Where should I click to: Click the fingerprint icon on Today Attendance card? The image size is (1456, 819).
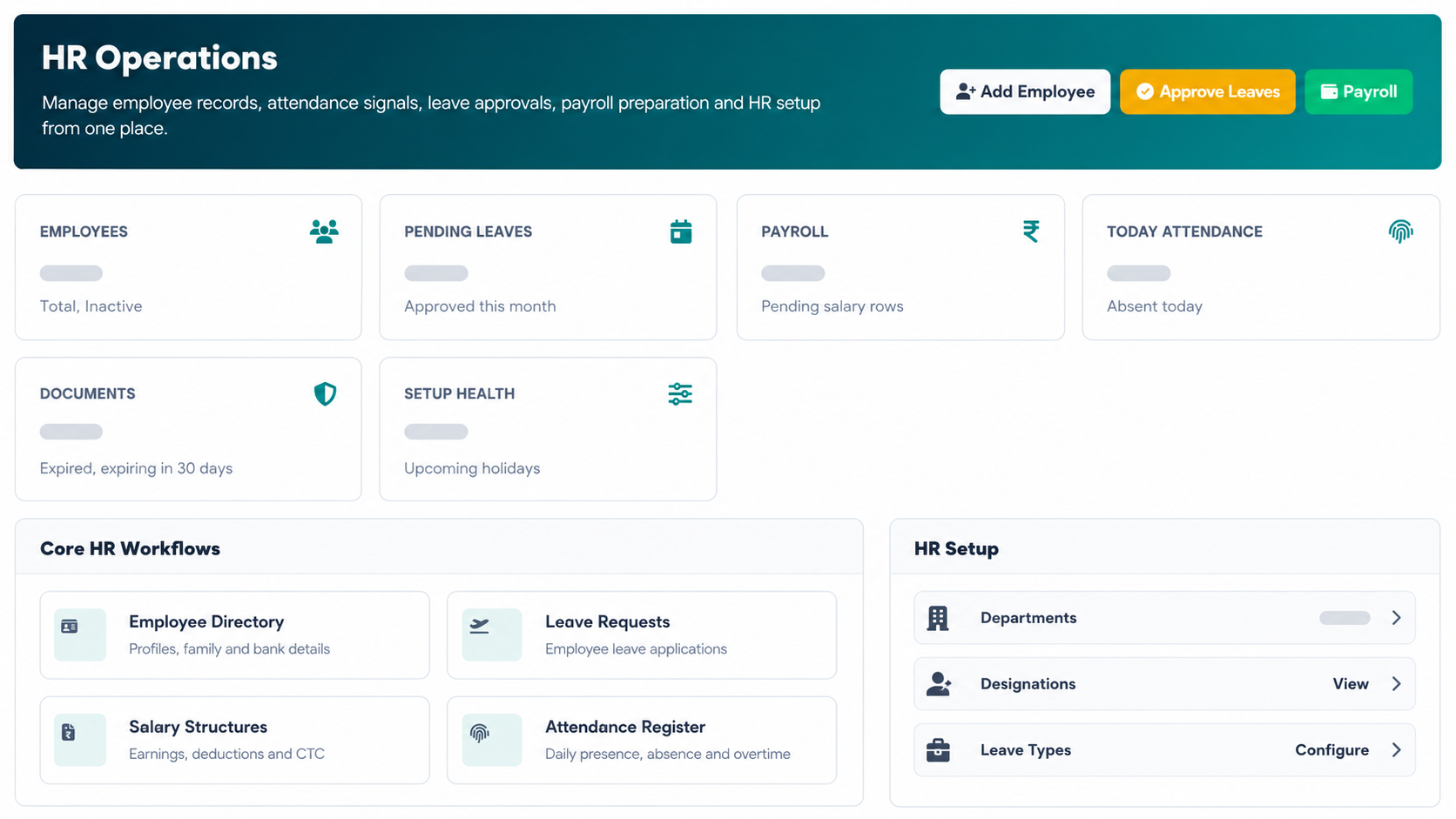(1400, 232)
